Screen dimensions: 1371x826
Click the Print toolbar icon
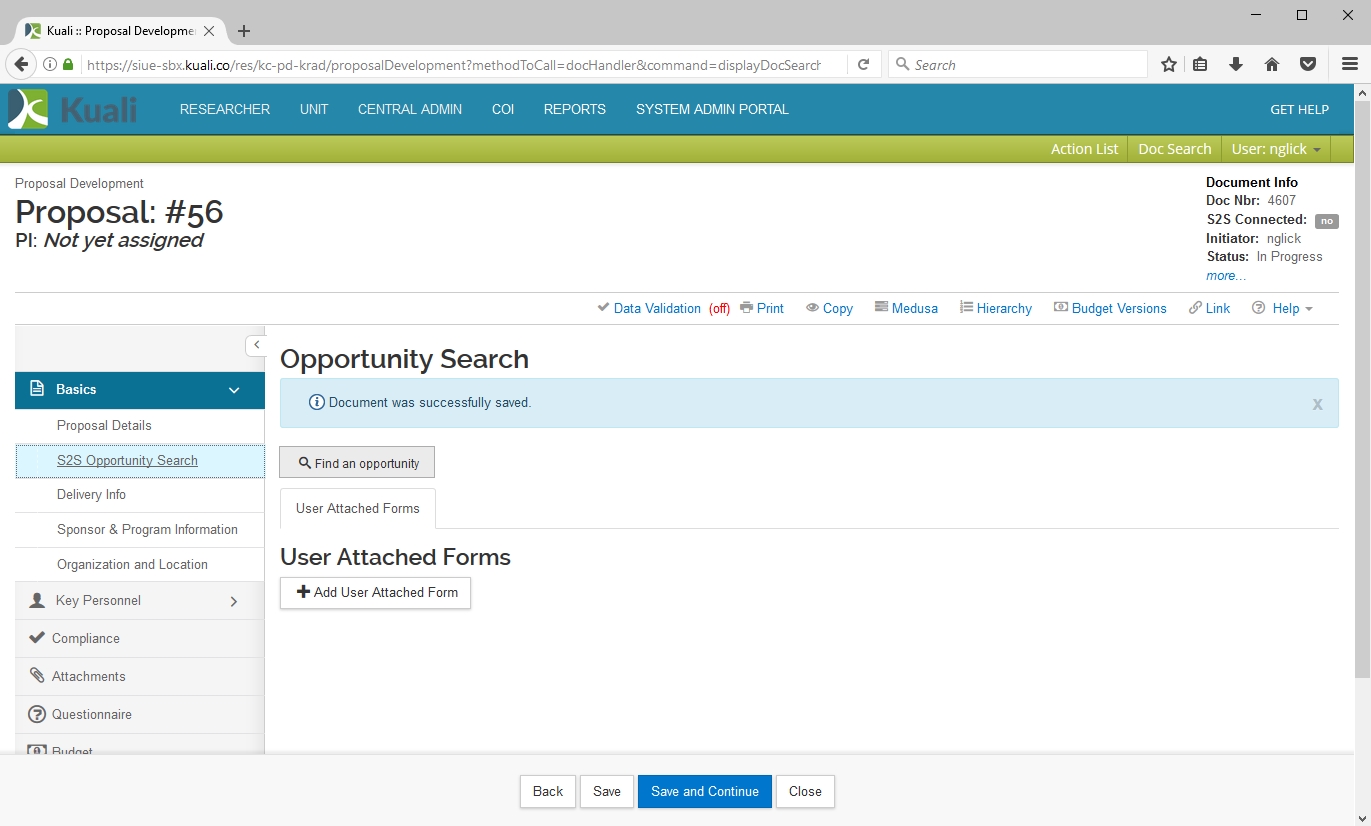point(746,308)
